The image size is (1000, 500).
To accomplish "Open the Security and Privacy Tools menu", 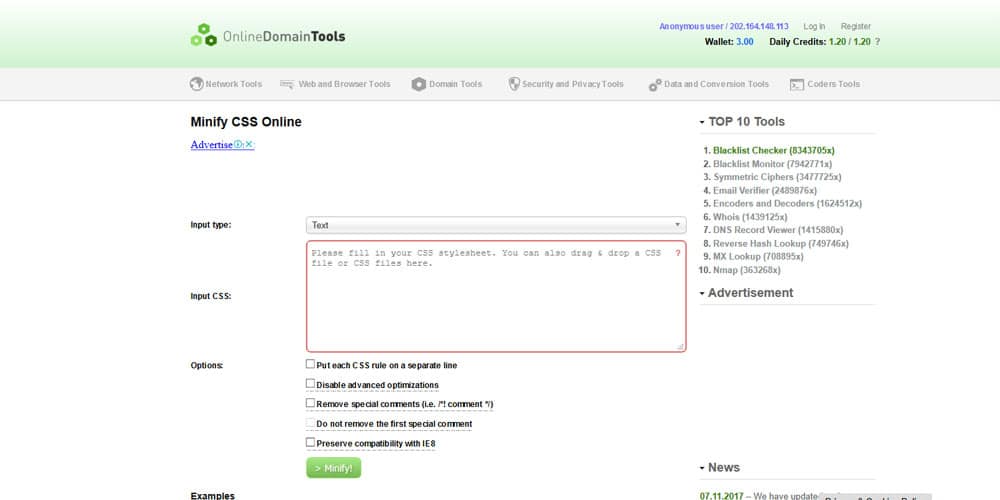I will coord(572,84).
